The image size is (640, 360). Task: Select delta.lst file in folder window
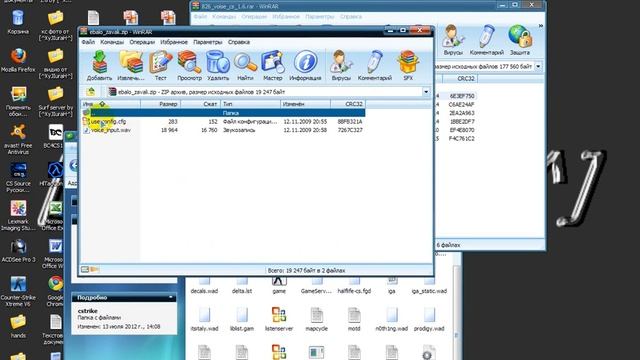(242, 285)
